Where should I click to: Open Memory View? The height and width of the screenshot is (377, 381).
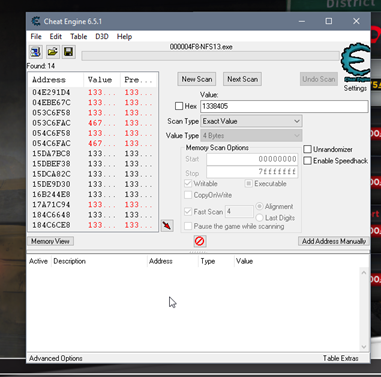[x=50, y=241]
